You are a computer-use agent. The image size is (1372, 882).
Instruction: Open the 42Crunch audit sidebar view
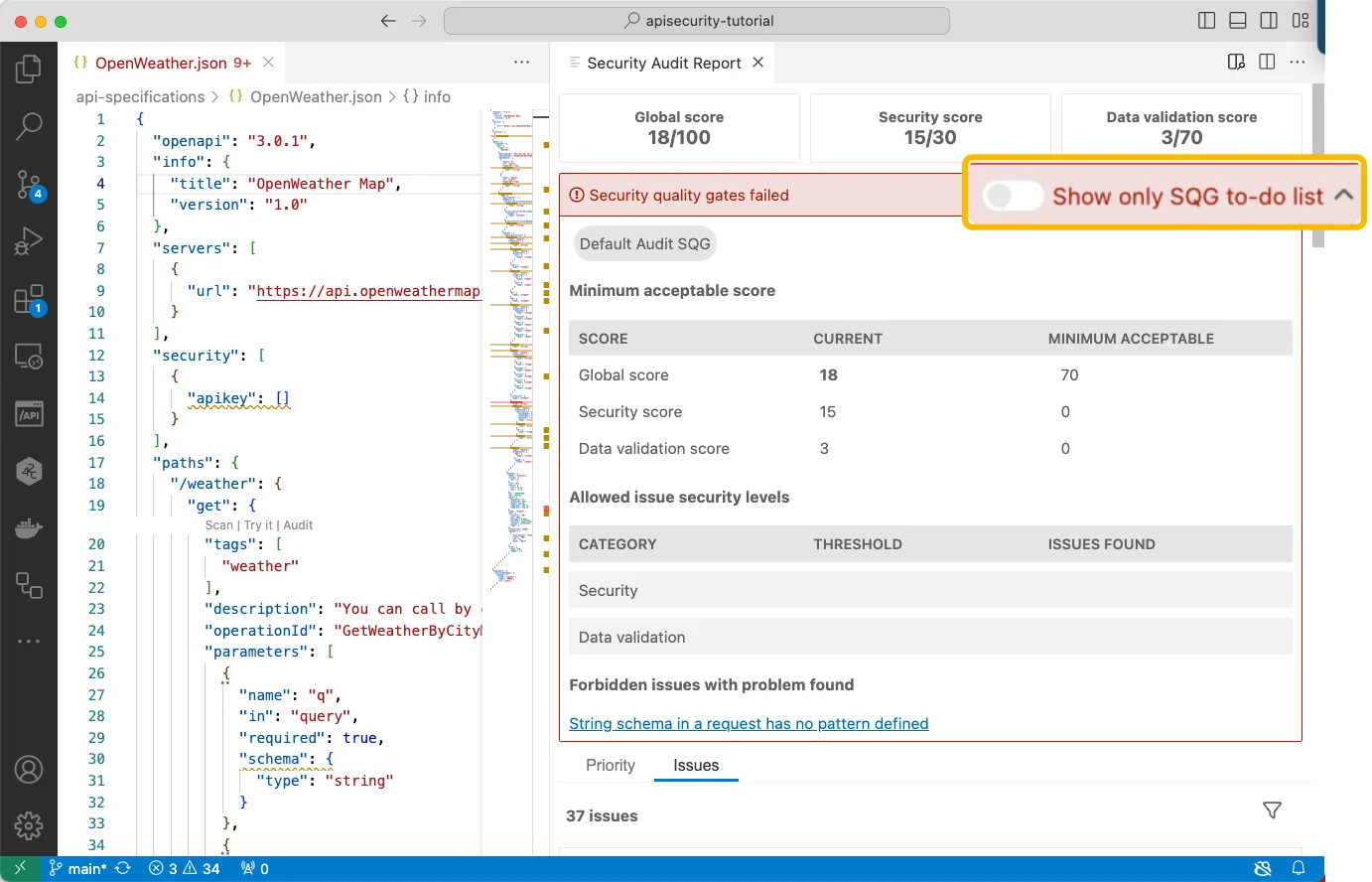pyautogui.click(x=30, y=471)
